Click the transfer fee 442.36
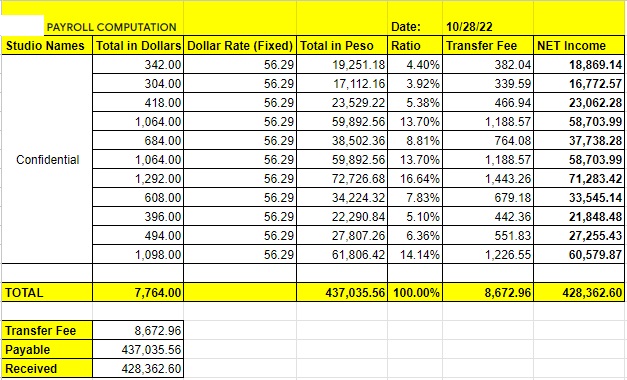 click(x=488, y=216)
